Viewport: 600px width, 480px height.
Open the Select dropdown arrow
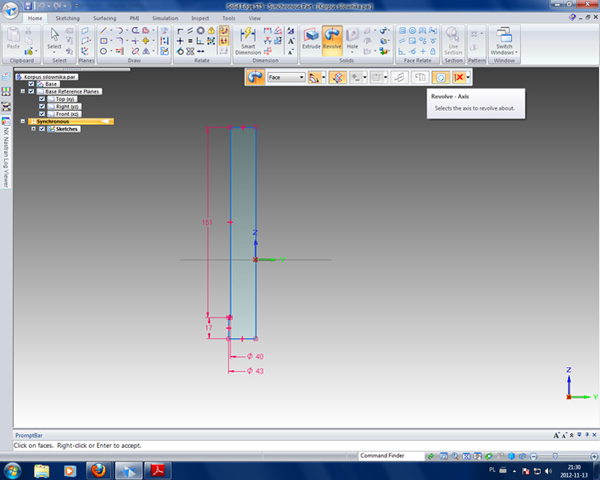[54, 52]
